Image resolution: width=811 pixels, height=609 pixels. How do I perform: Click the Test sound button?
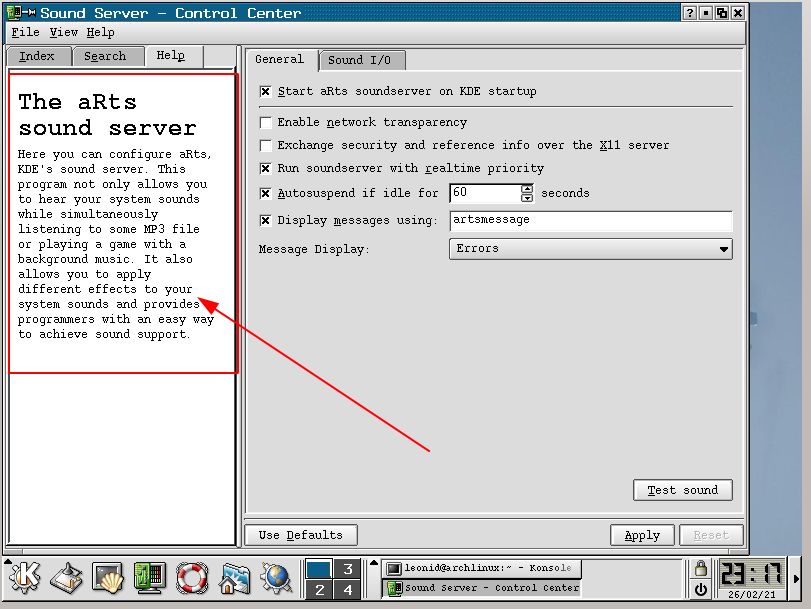(683, 490)
